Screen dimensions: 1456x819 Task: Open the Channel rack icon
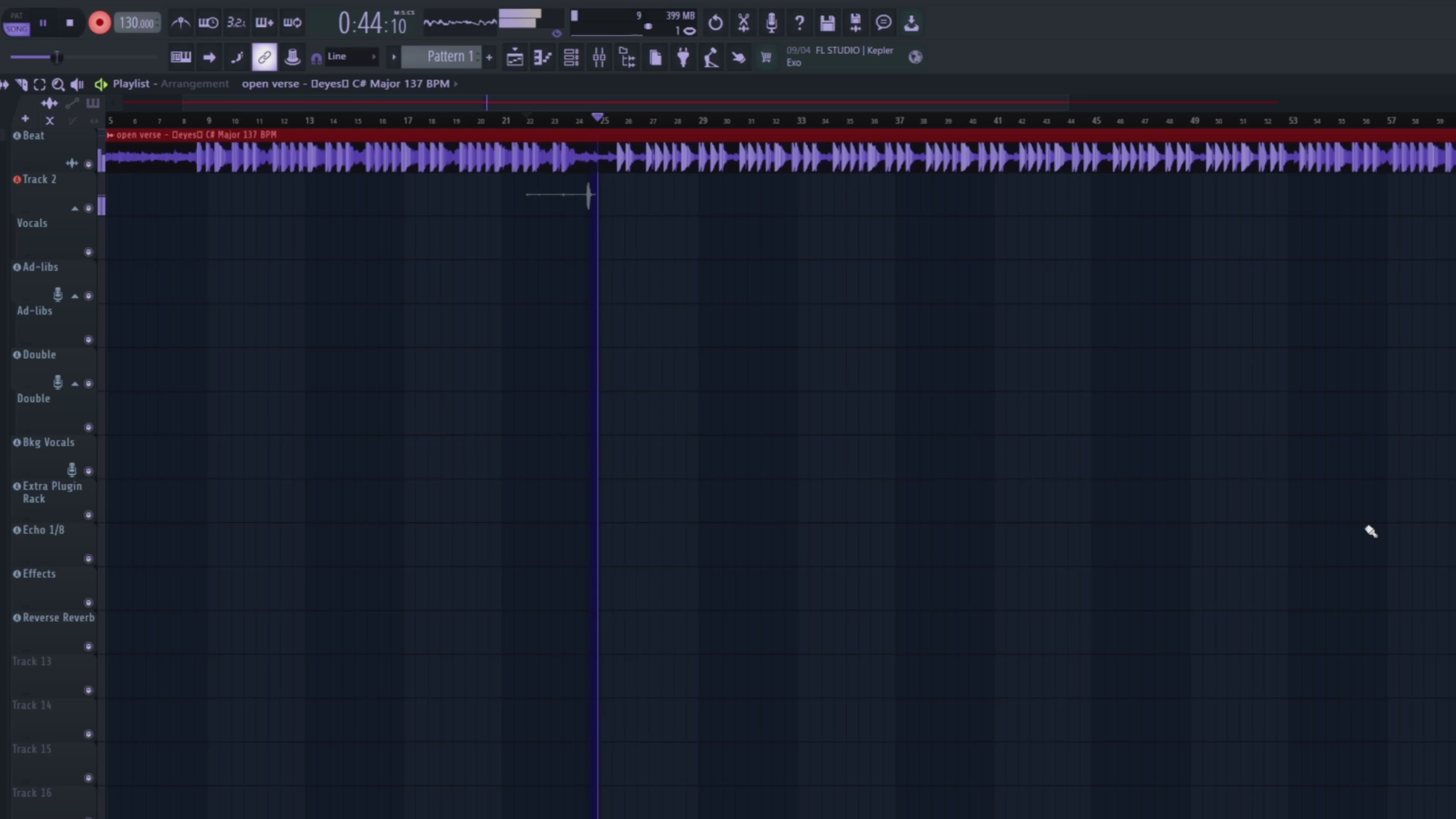click(571, 57)
